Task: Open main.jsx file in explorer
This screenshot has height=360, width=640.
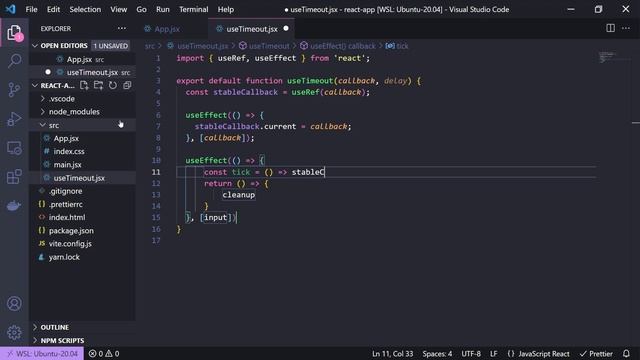Action: [x=67, y=164]
